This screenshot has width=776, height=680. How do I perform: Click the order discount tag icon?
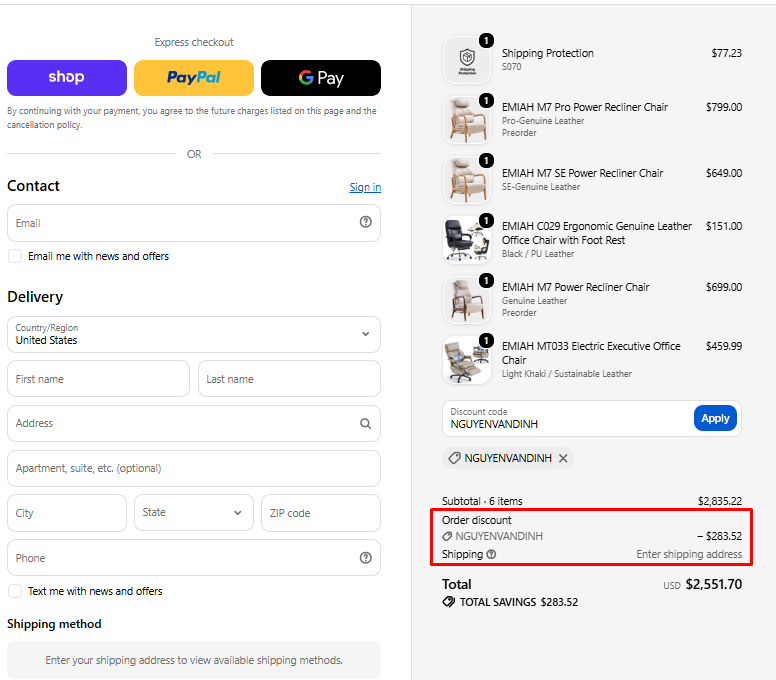click(x=447, y=536)
